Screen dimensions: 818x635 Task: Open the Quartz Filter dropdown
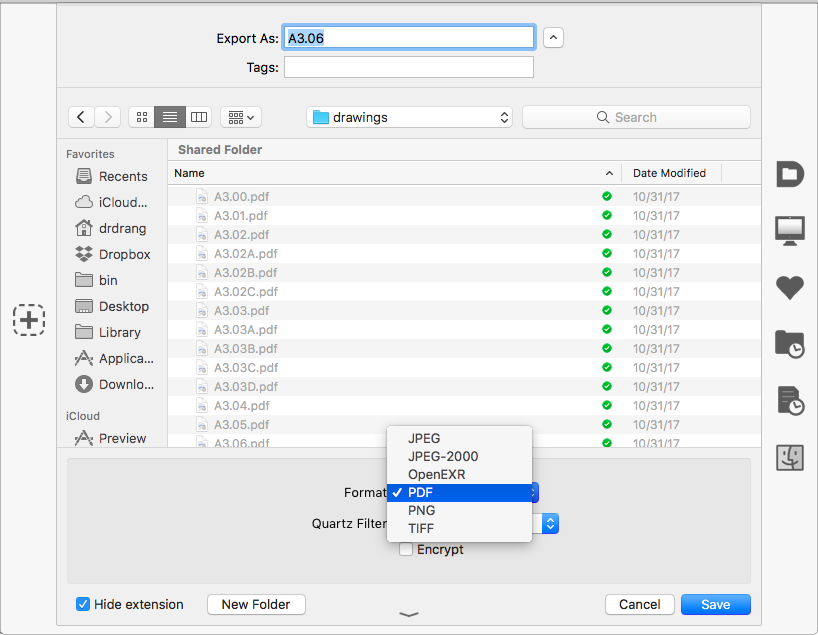click(550, 523)
